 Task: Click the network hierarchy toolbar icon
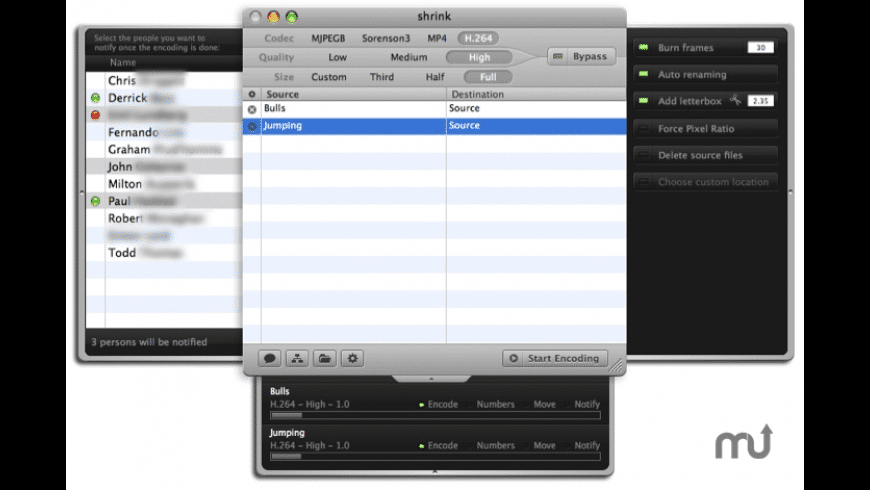tap(297, 358)
